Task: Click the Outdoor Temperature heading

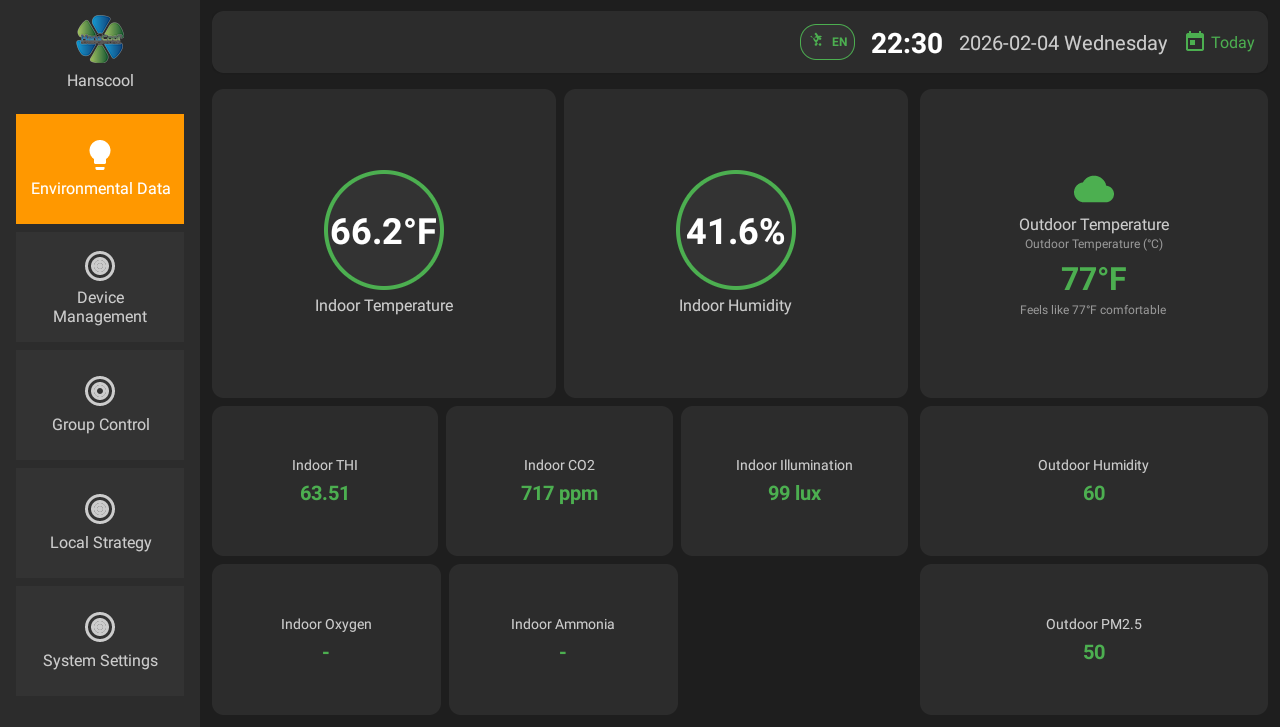Action: click(1094, 225)
